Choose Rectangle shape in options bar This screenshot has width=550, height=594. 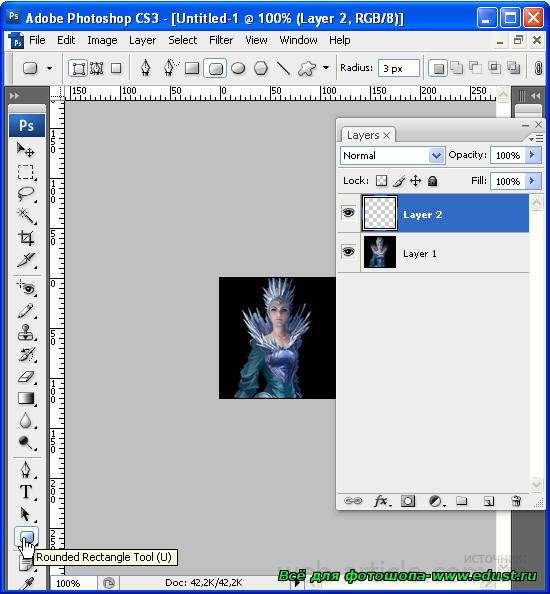point(192,69)
